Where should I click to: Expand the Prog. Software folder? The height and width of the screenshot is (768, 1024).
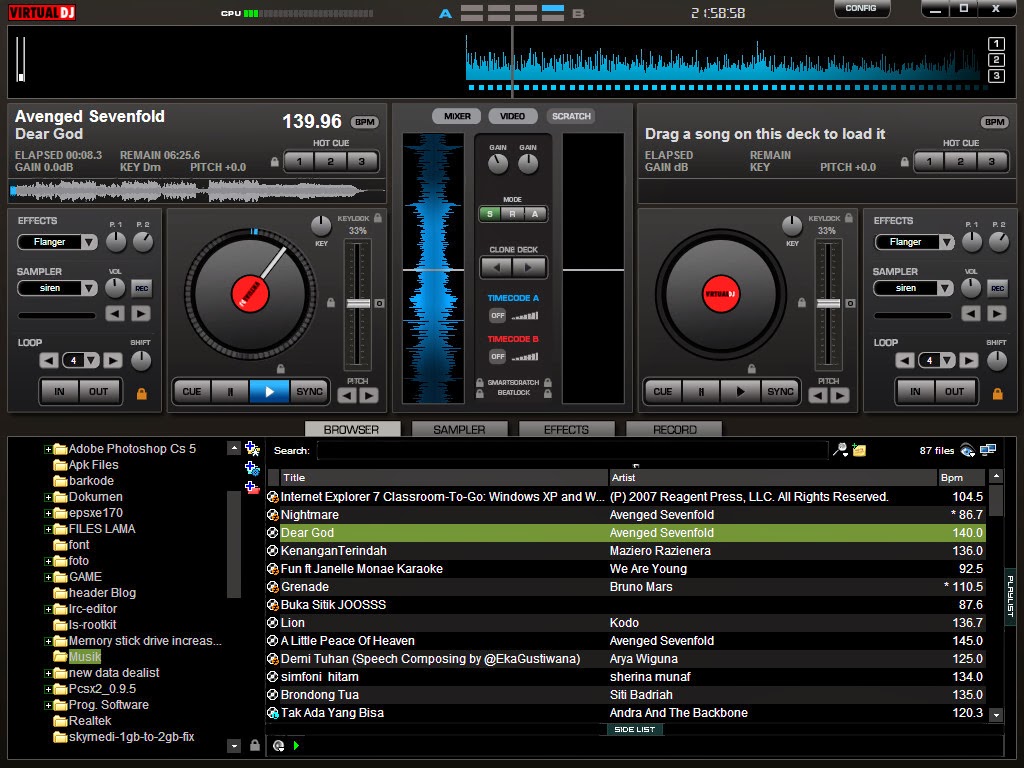point(48,705)
